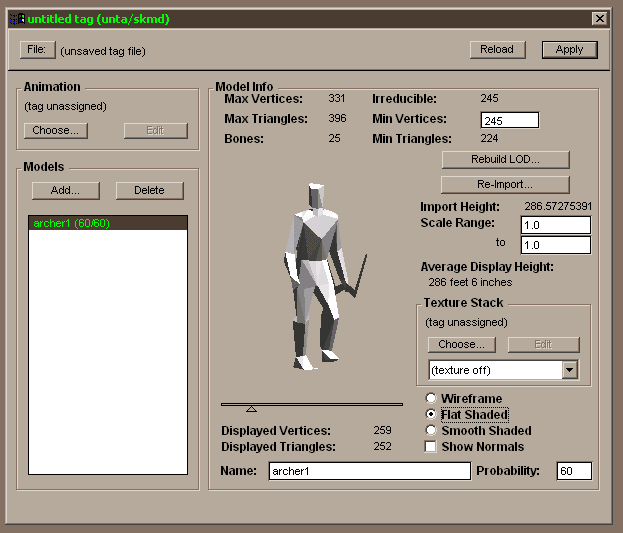Enable the Show Normals checkbox

pyautogui.click(x=431, y=446)
